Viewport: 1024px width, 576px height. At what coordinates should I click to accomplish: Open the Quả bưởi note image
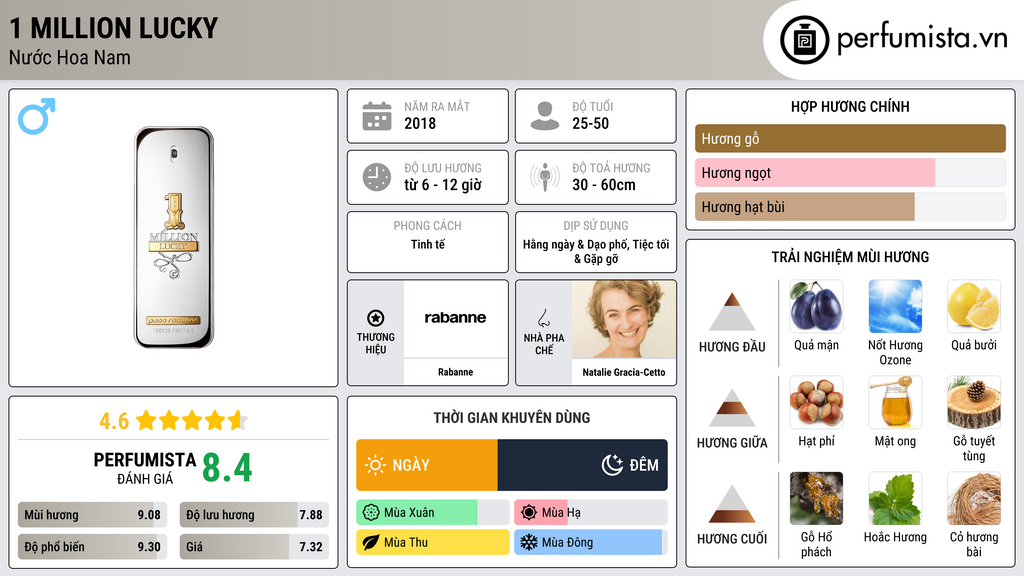[974, 306]
